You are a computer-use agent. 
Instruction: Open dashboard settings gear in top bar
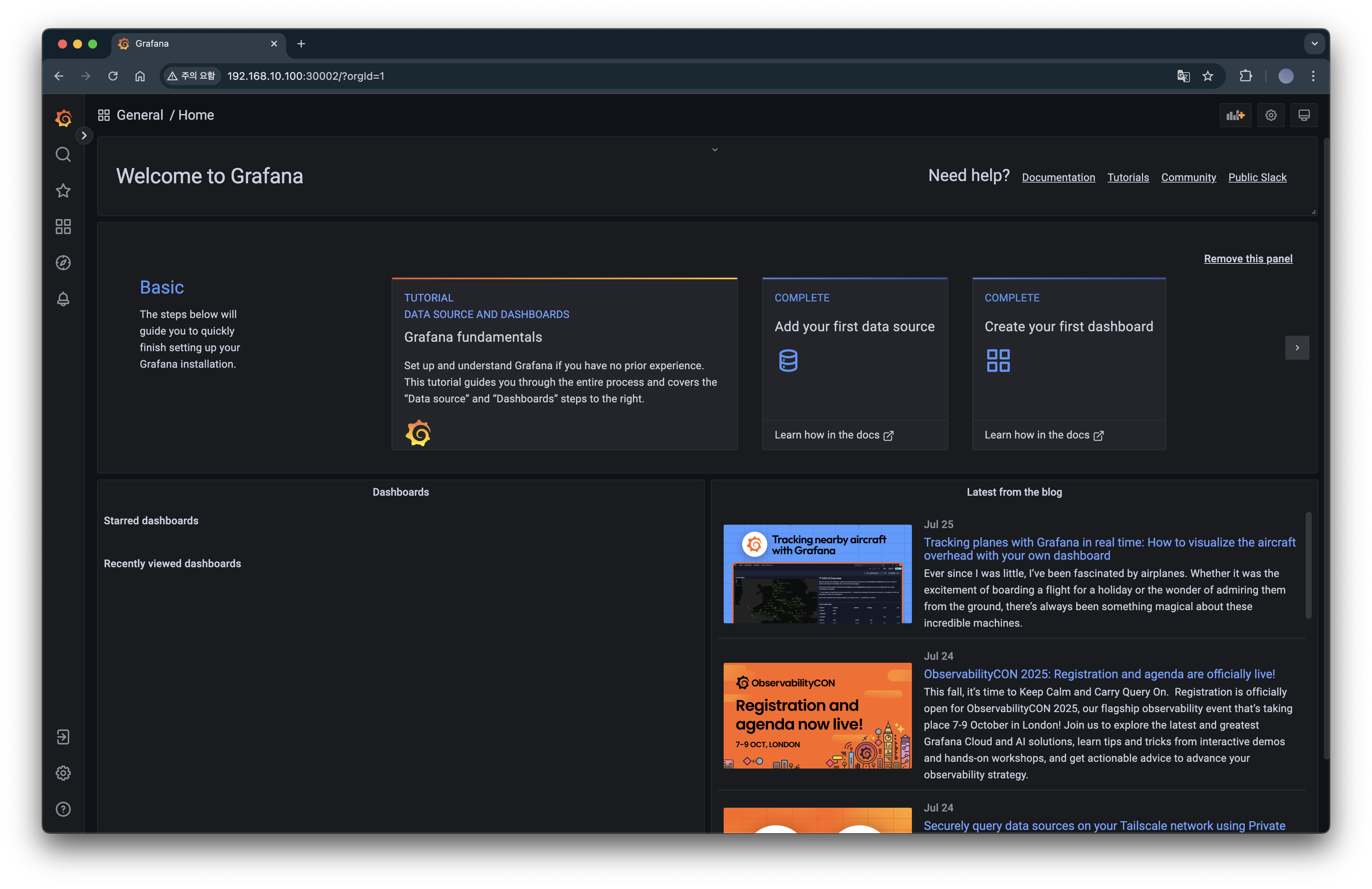[x=1271, y=115]
